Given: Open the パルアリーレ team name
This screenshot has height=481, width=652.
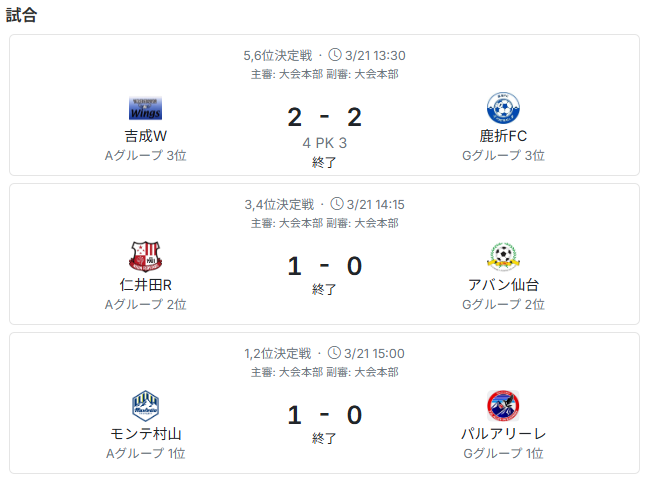Looking at the screenshot, I should (503, 434).
